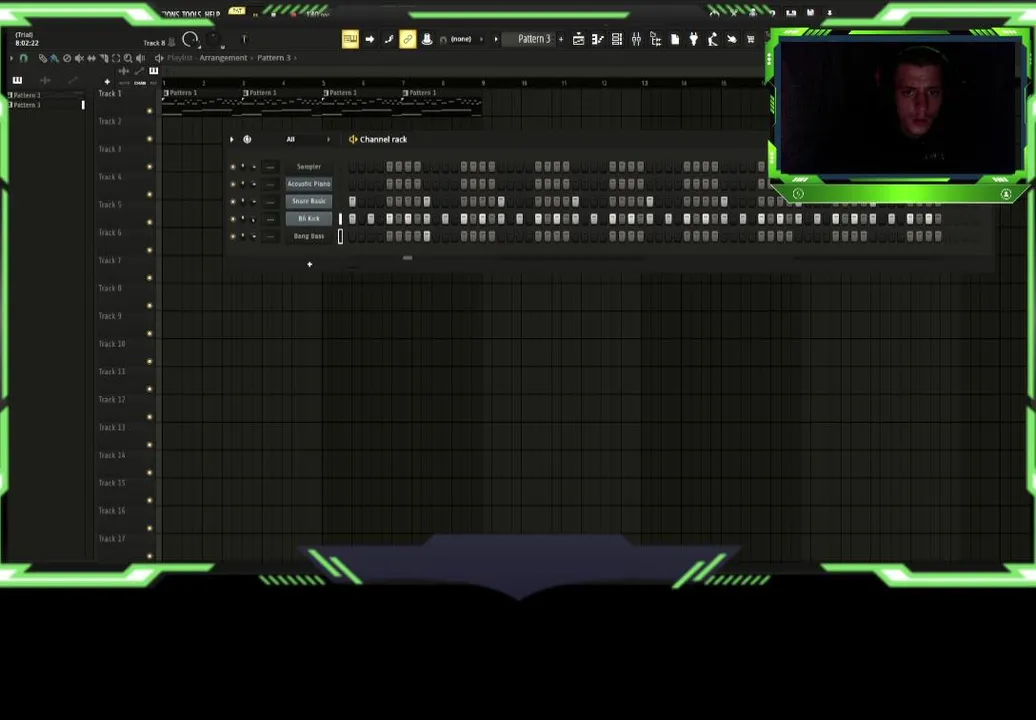
Task: Click the stamp tool icon in top toolbar
Action: coord(427,40)
